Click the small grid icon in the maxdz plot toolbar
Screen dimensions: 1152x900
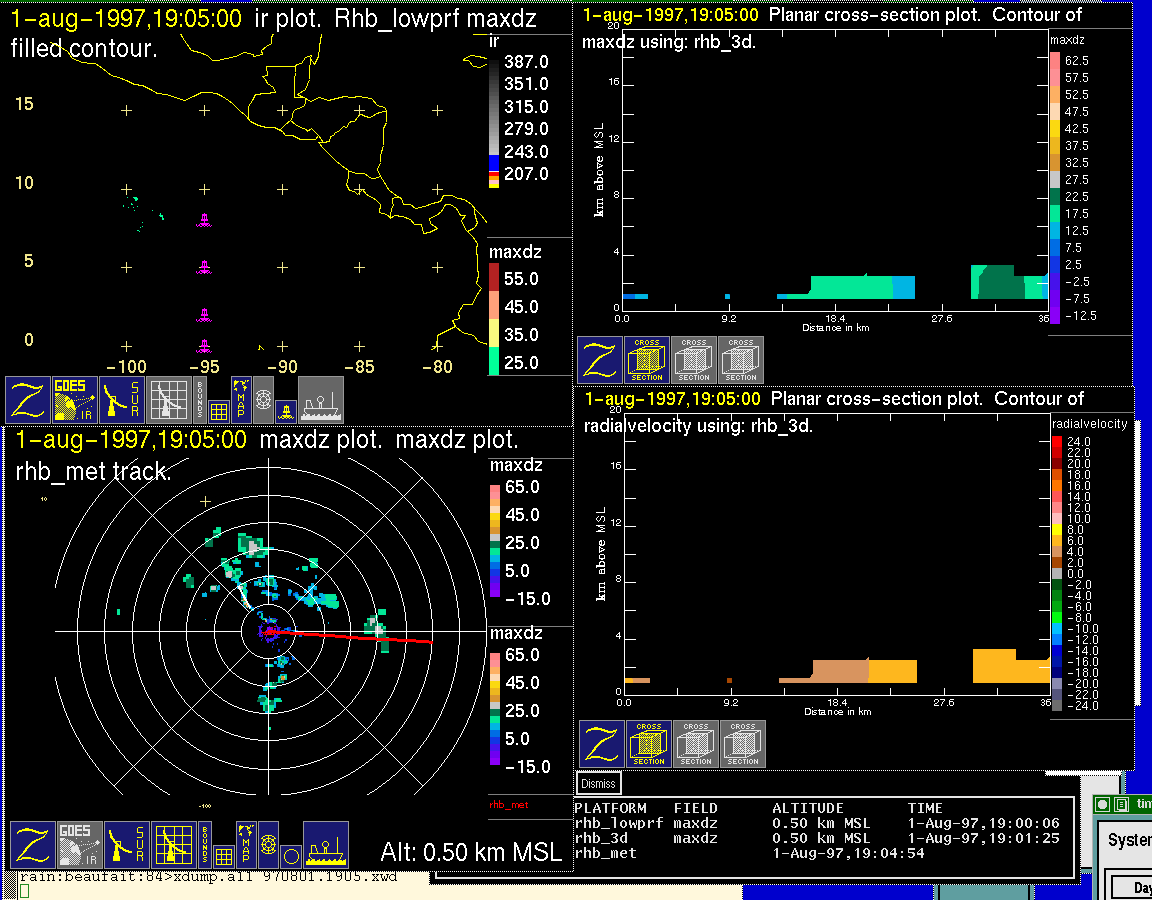223,856
